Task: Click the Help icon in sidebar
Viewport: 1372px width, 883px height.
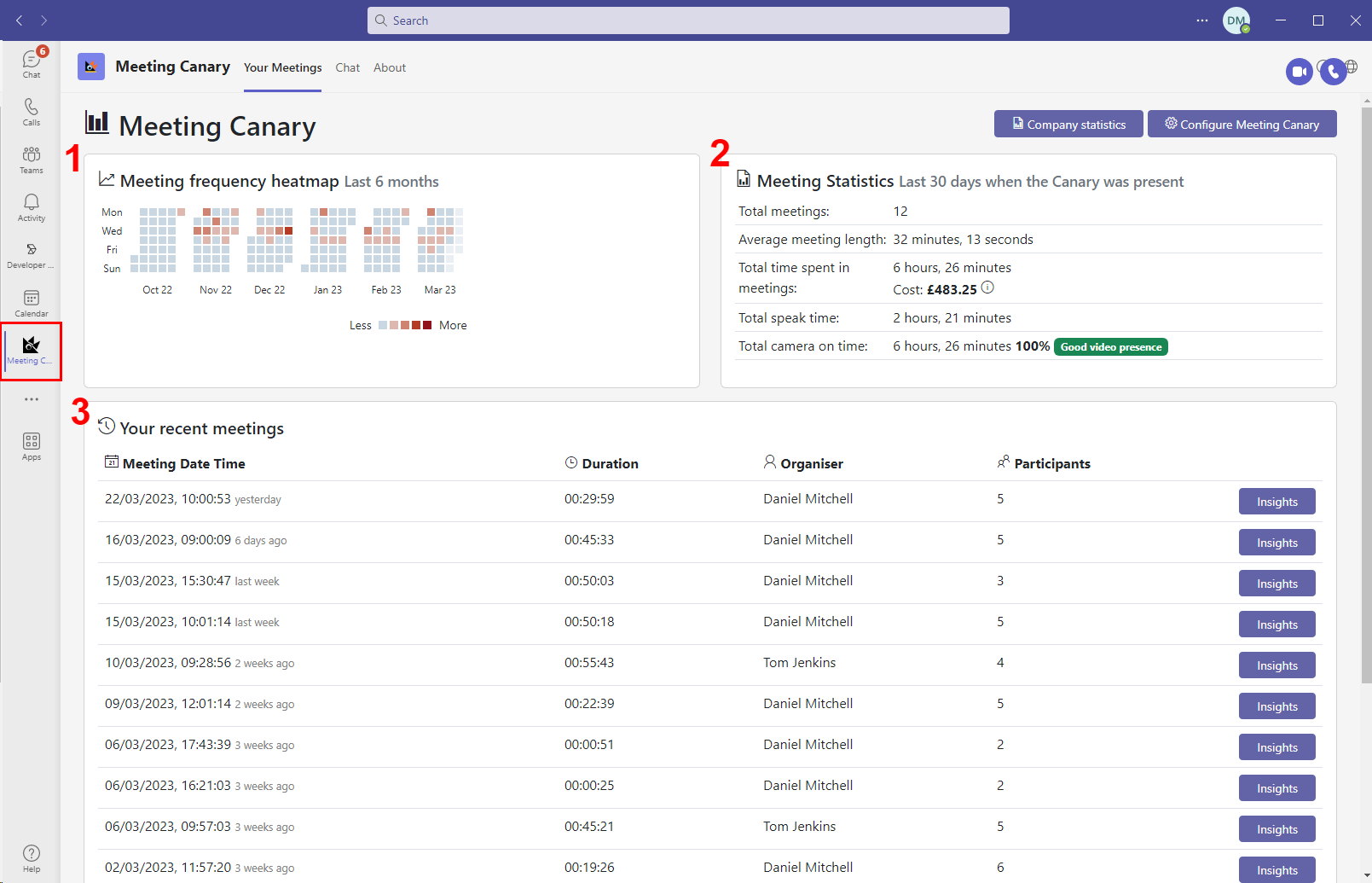Action: coord(32,857)
